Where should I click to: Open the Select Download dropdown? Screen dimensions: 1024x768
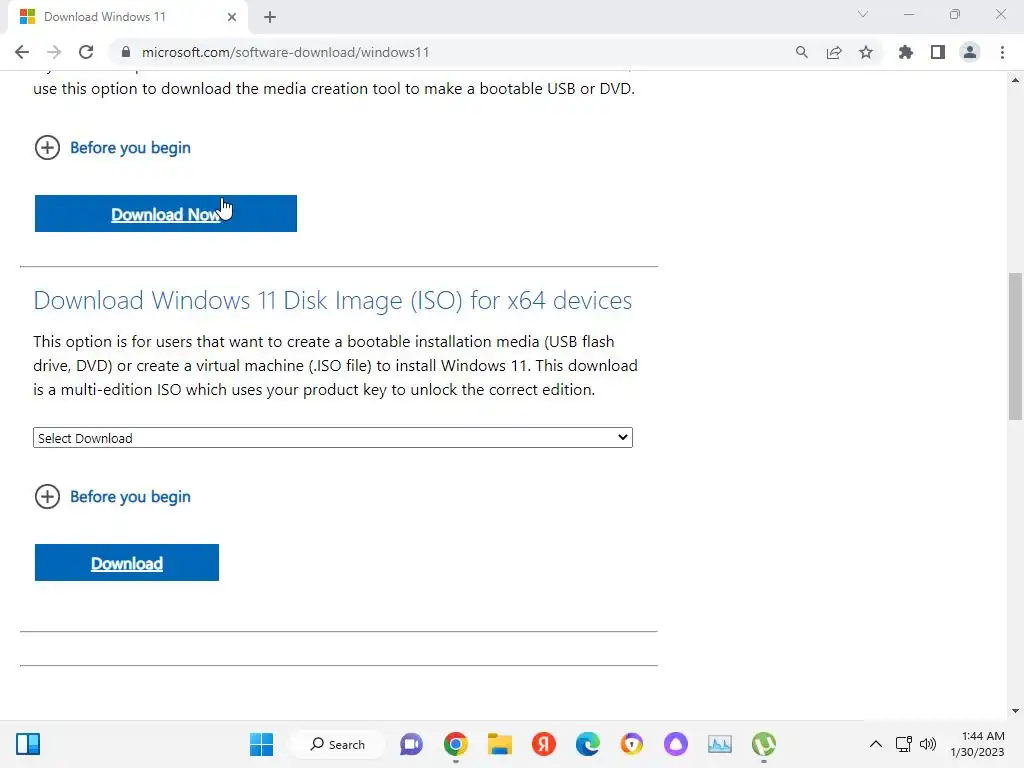click(x=332, y=438)
